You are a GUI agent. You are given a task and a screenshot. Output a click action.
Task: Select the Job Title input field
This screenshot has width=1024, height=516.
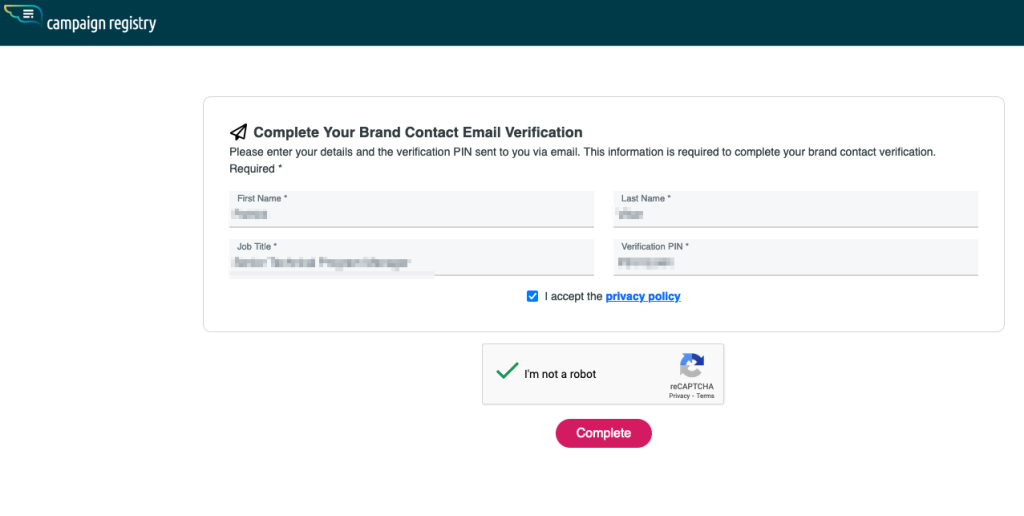point(411,263)
